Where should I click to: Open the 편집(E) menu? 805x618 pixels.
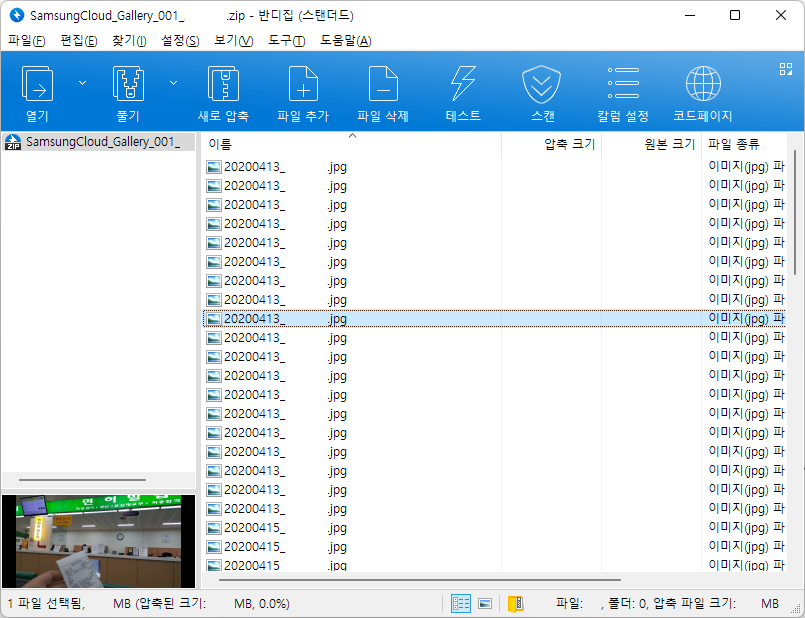79,41
